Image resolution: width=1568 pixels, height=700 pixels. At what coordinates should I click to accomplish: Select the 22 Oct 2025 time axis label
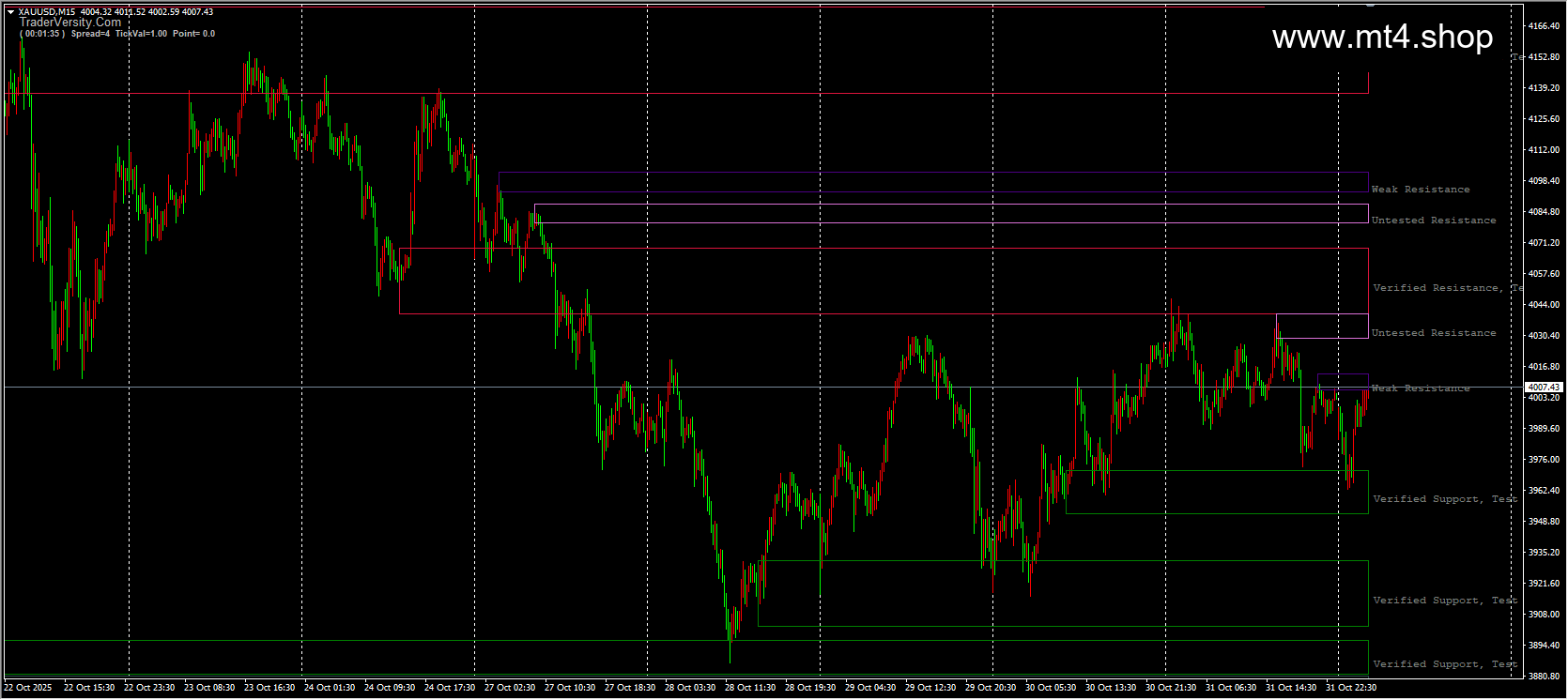28,688
